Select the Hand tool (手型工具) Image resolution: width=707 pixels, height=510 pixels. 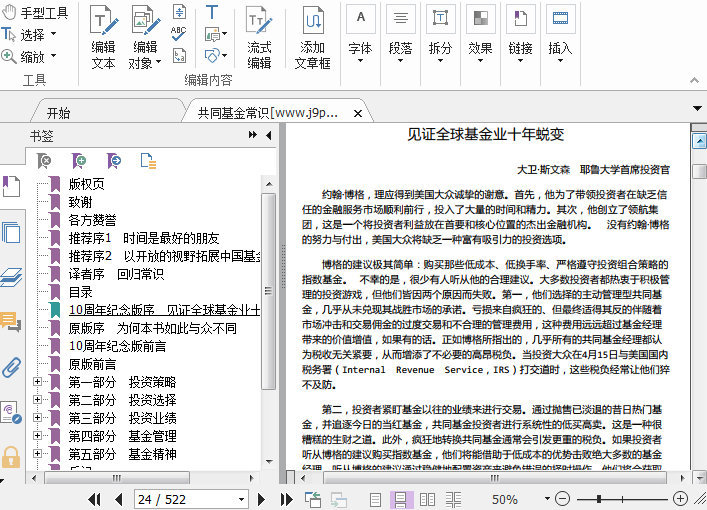point(36,13)
